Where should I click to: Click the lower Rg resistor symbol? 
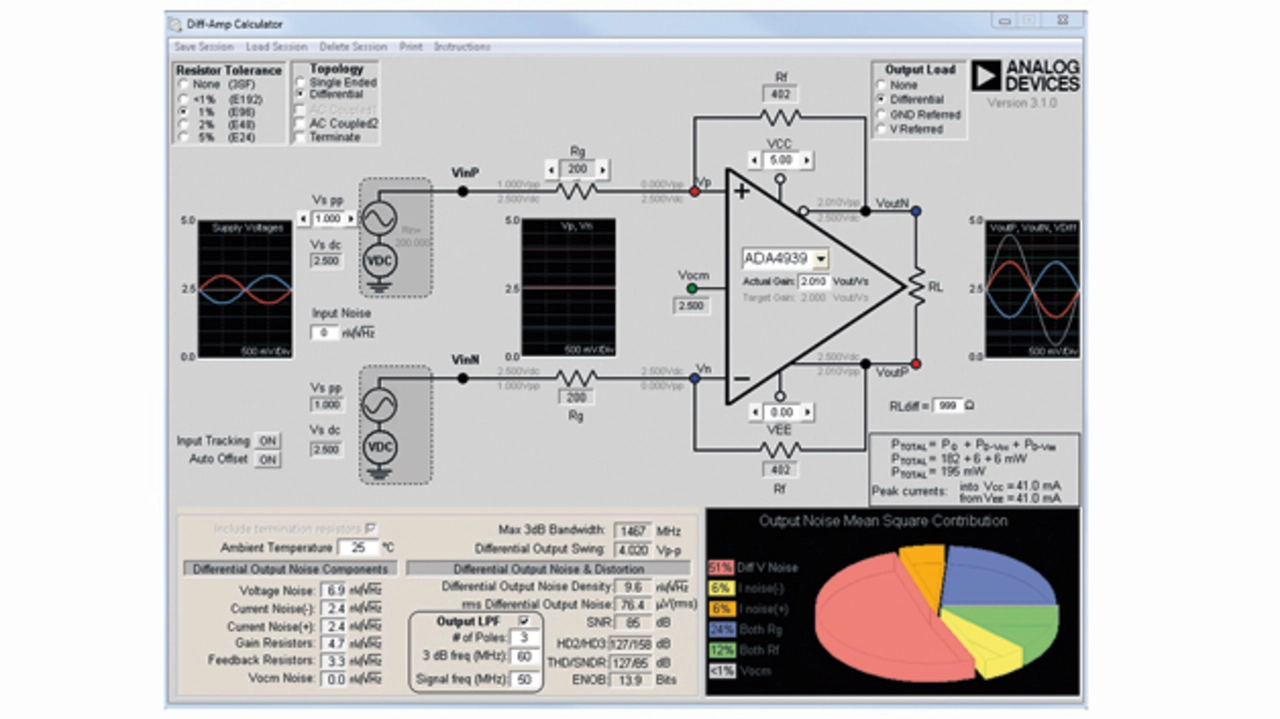tap(577, 378)
